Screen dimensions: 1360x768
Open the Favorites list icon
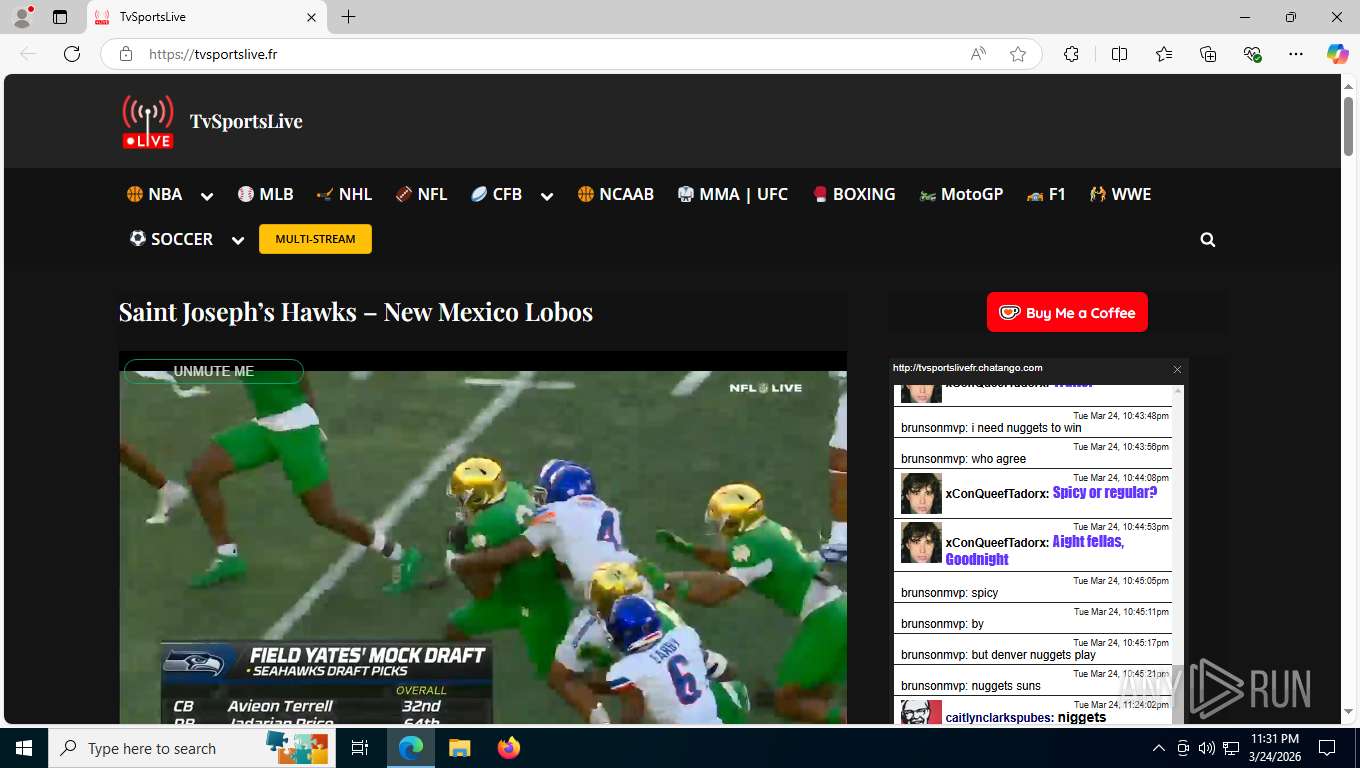pyautogui.click(x=1164, y=54)
